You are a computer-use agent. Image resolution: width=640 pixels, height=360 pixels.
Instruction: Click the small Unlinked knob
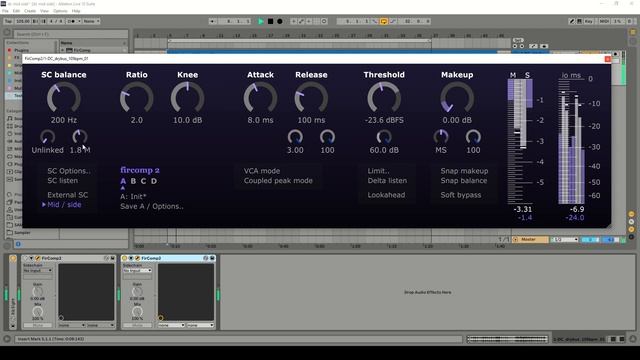pyautogui.click(x=47, y=137)
